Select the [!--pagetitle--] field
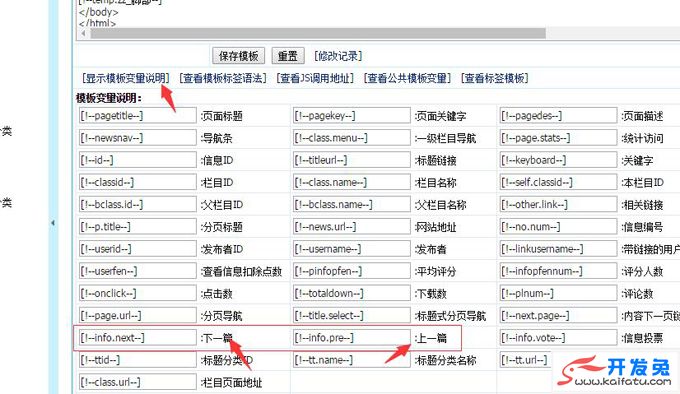Image resolution: width=680 pixels, height=394 pixels. click(137, 116)
